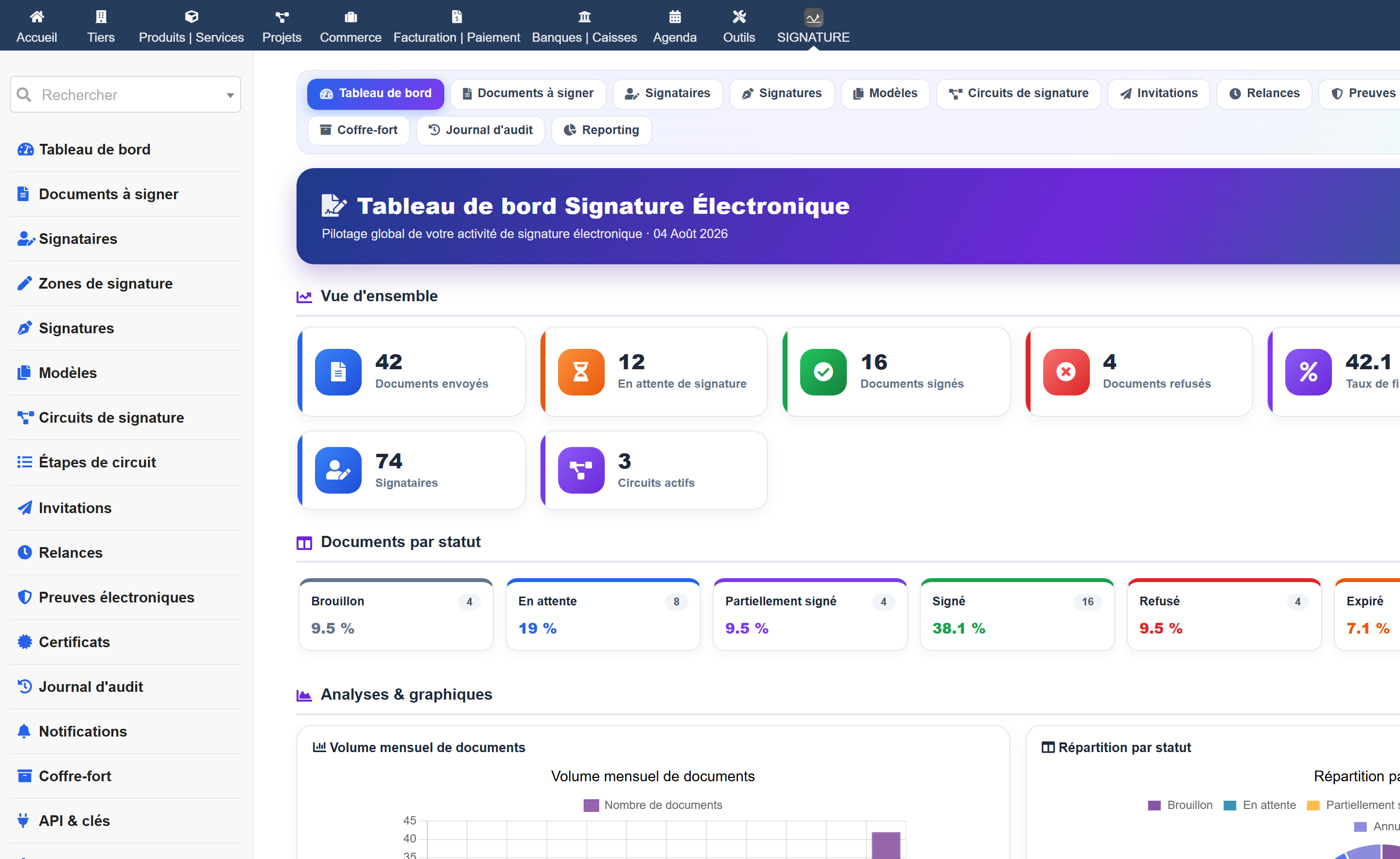Viewport: 1400px width, 859px height.
Task: Click the En attente status card
Action: [x=603, y=615]
